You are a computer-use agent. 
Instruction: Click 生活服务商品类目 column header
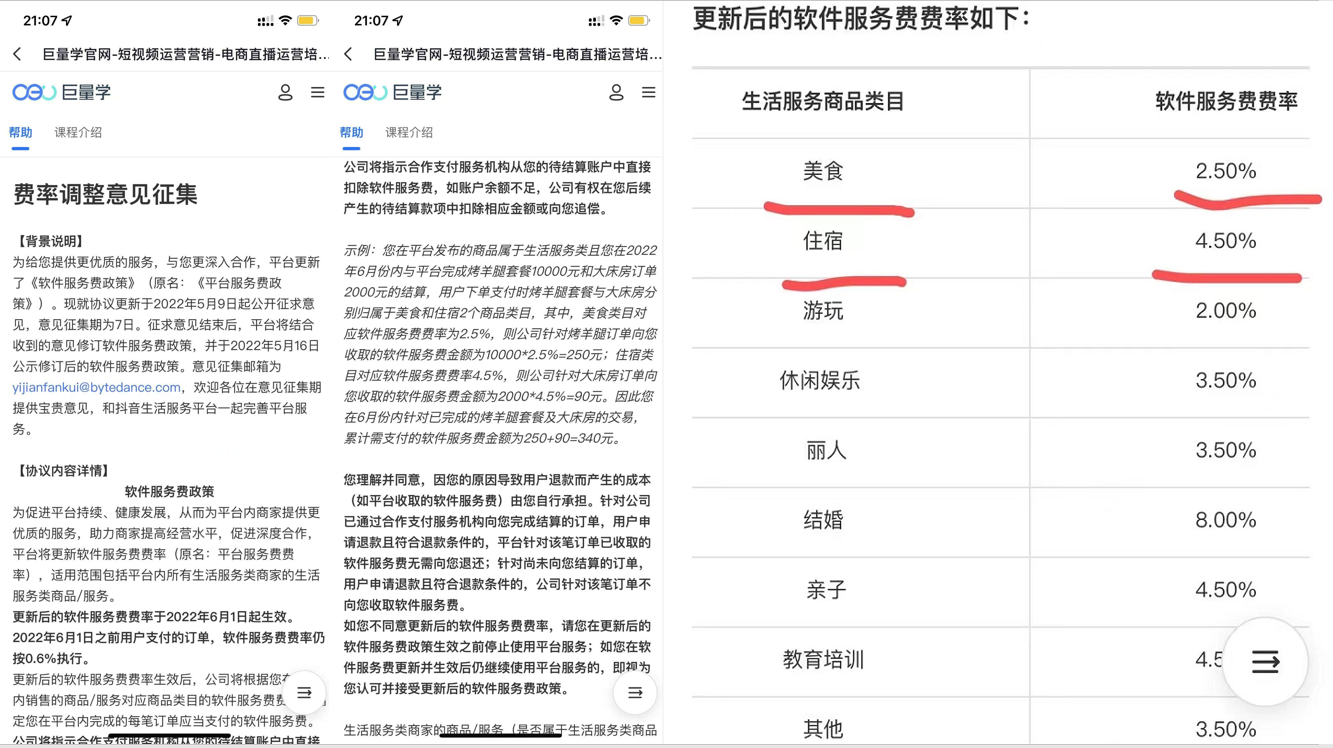[x=823, y=101]
